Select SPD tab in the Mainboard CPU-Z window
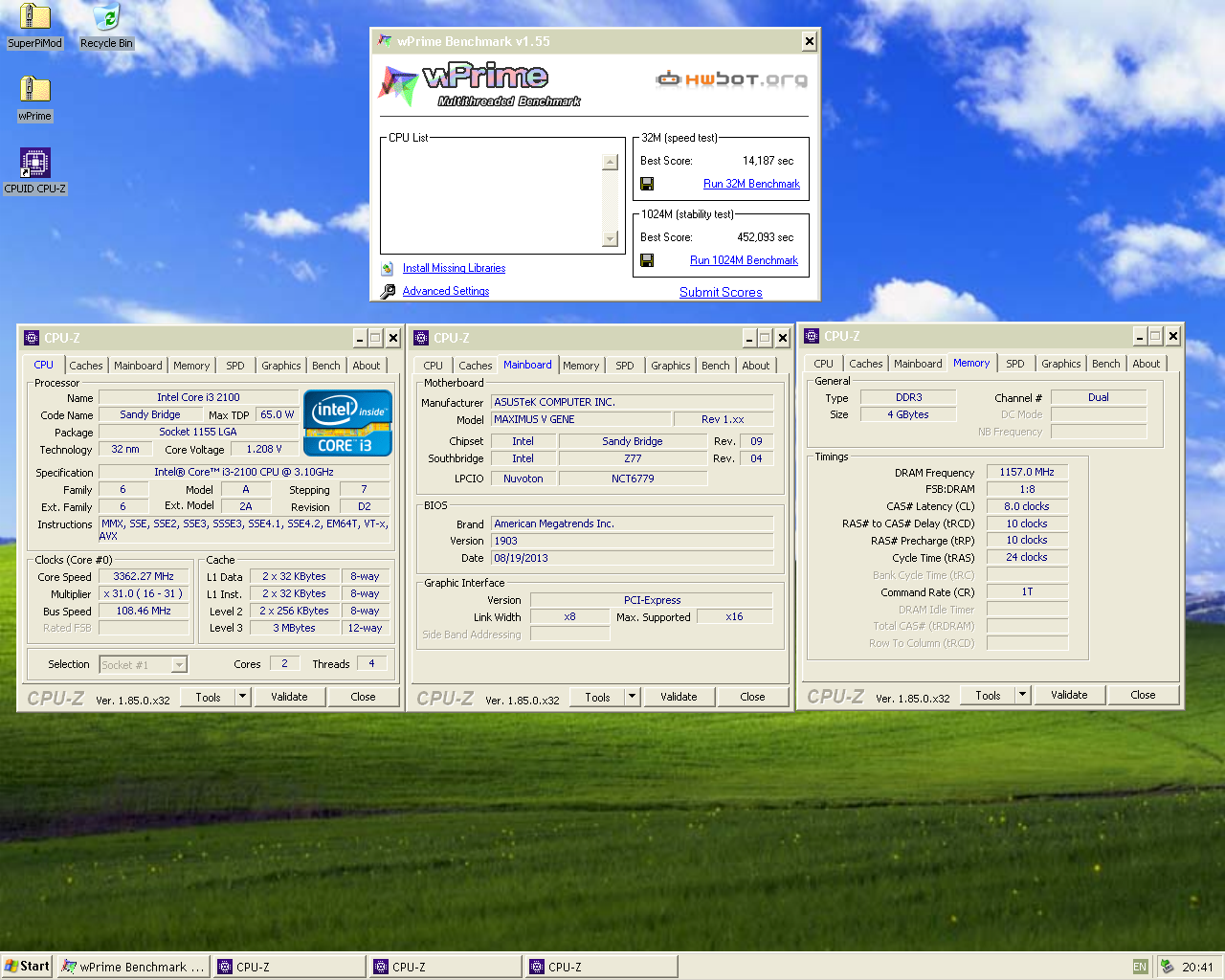 (625, 366)
